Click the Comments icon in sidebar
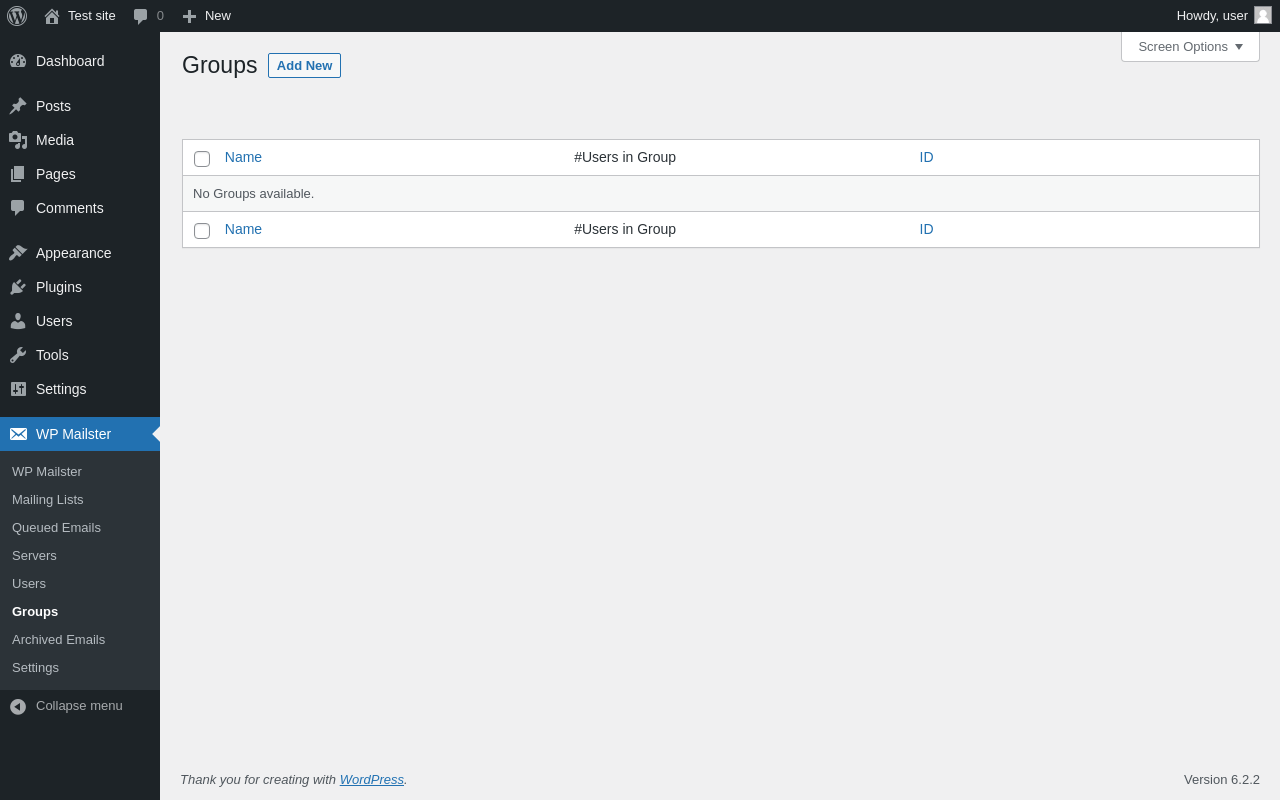Viewport: 1280px width, 800px height. pyautogui.click(x=18, y=208)
